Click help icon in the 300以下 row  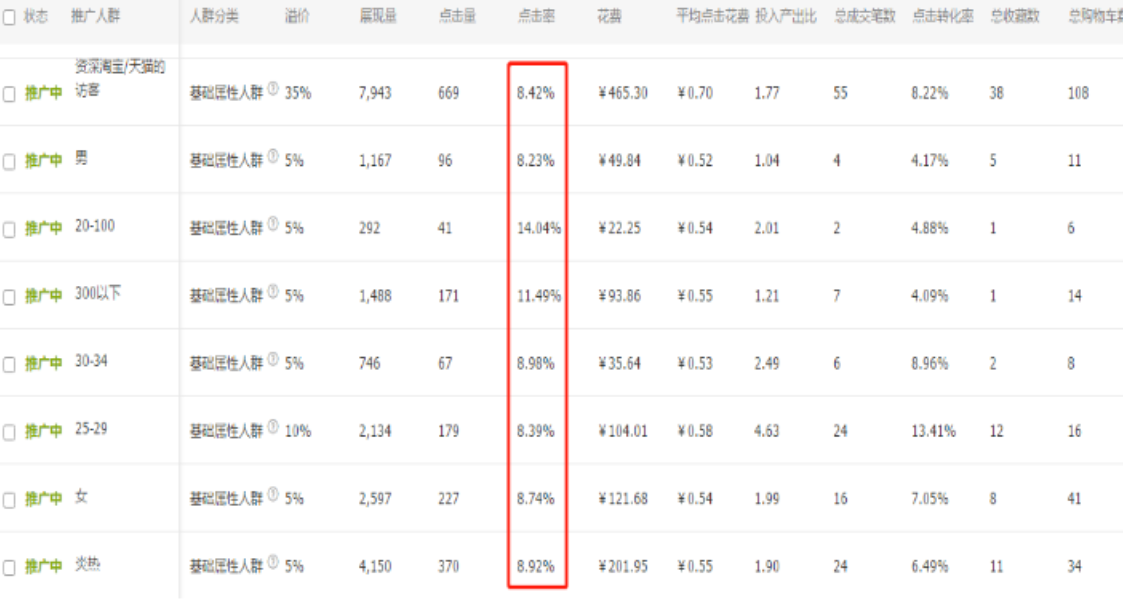(x=273, y=292)
